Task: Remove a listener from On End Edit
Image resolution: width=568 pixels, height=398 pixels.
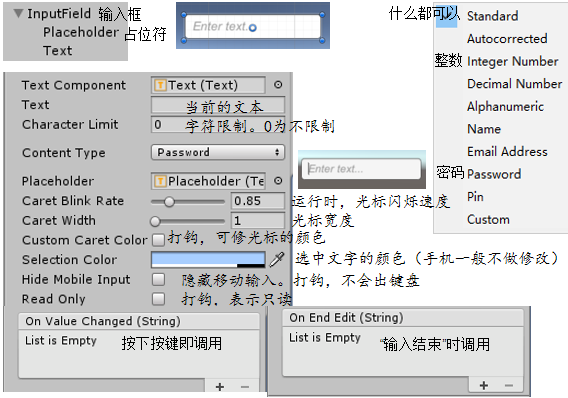Action: tap(509, 385)
